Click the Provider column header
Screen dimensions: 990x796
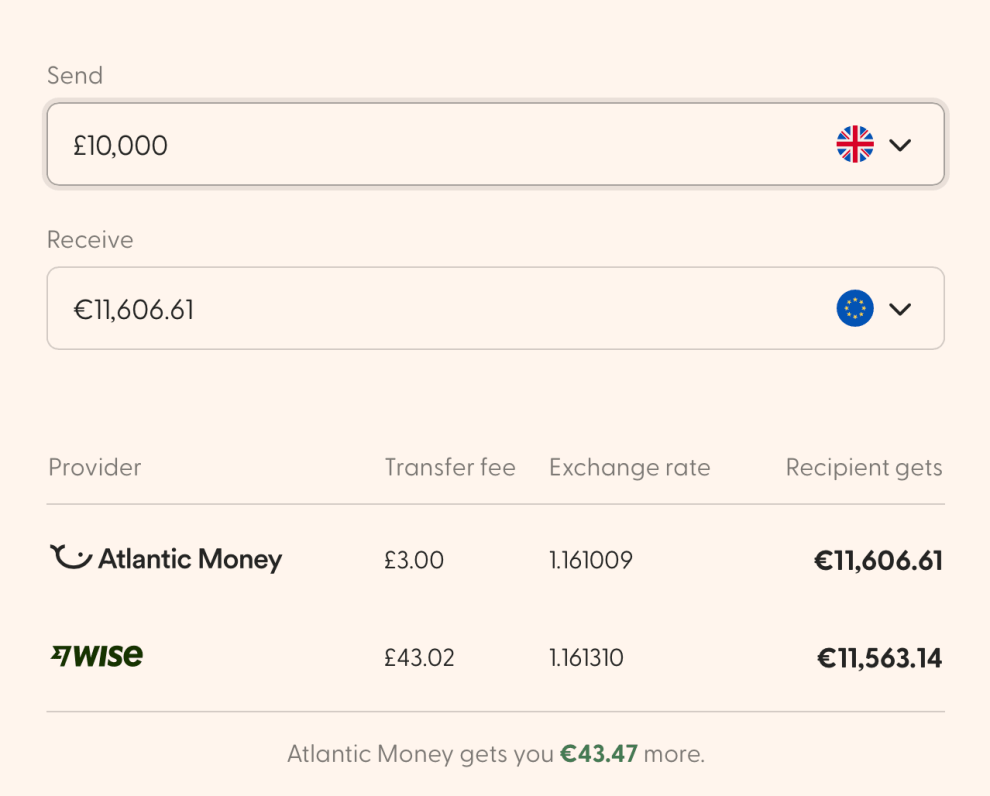[94, 467]
